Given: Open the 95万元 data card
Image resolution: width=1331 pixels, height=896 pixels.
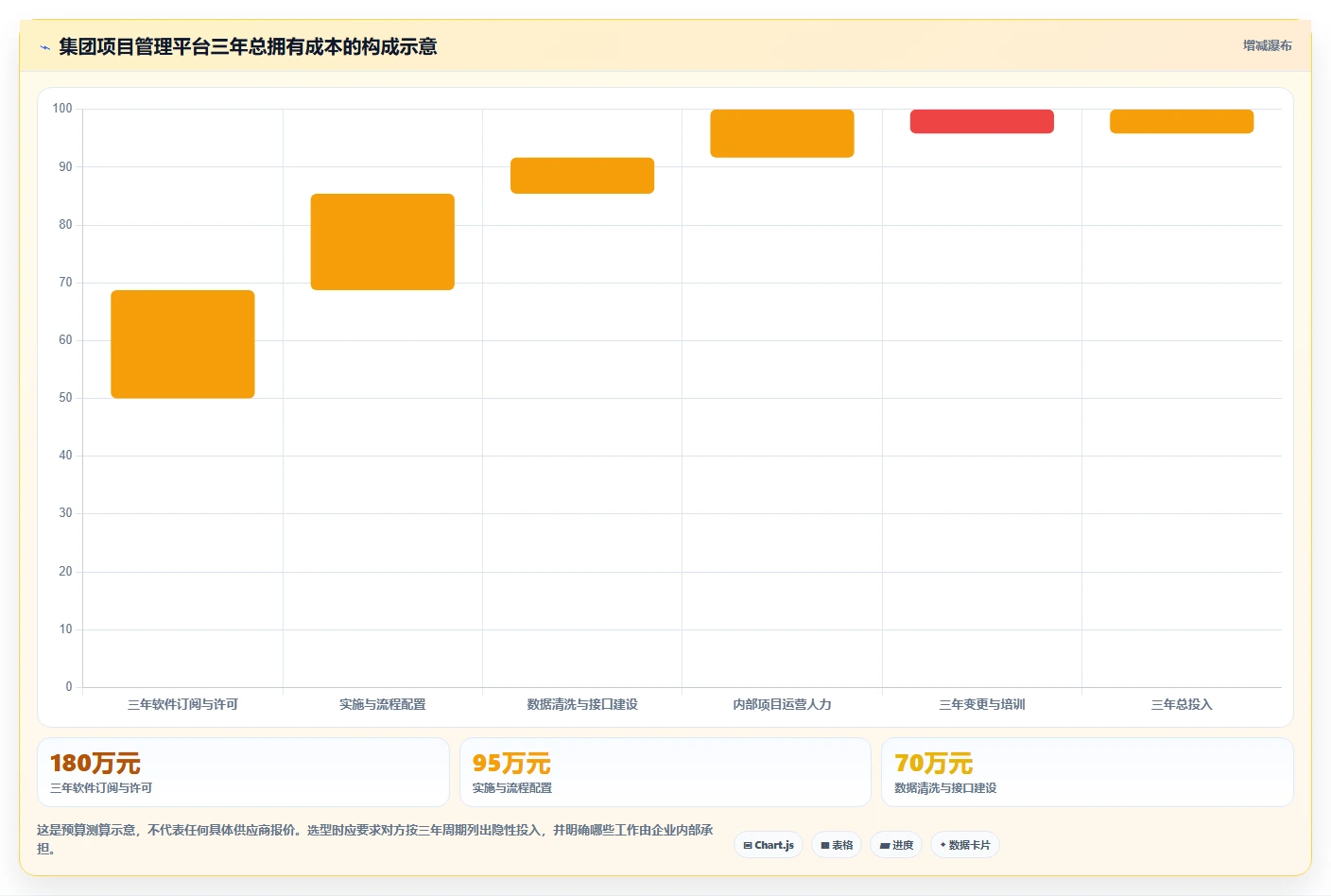Looking at the screenshot, I should pos(665,772).
